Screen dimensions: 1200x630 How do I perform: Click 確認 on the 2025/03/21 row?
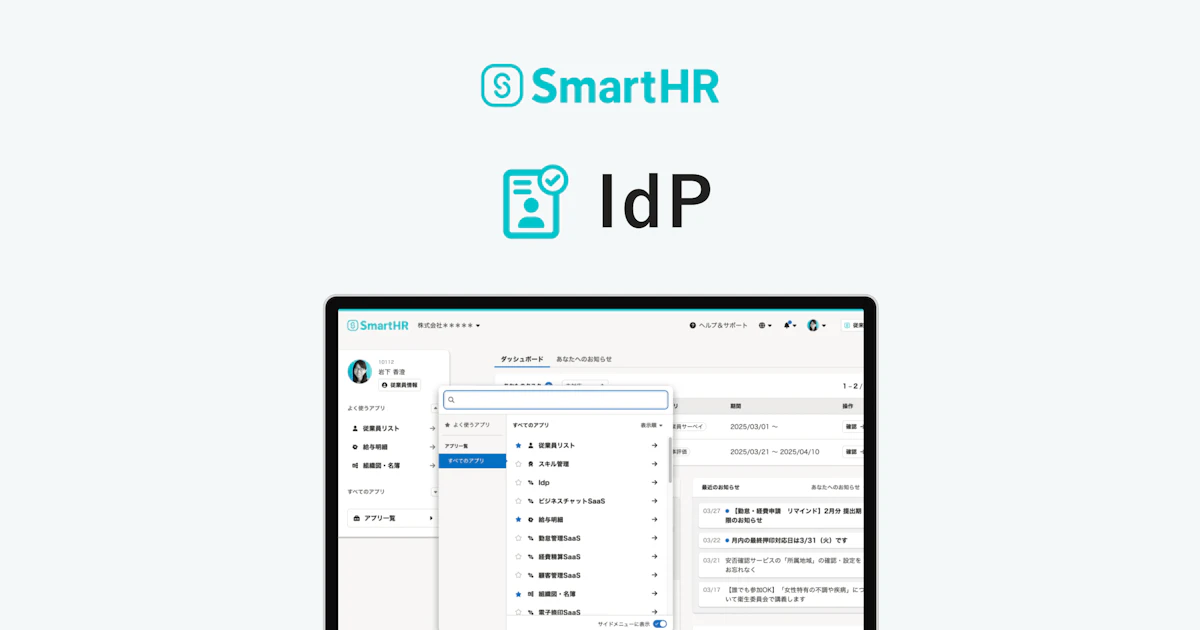click(851, 452)
